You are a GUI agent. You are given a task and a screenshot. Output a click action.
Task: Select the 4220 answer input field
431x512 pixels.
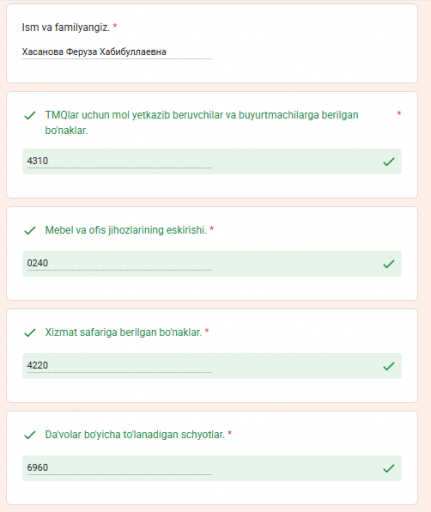pyautogui.click(x=119, y=366)
